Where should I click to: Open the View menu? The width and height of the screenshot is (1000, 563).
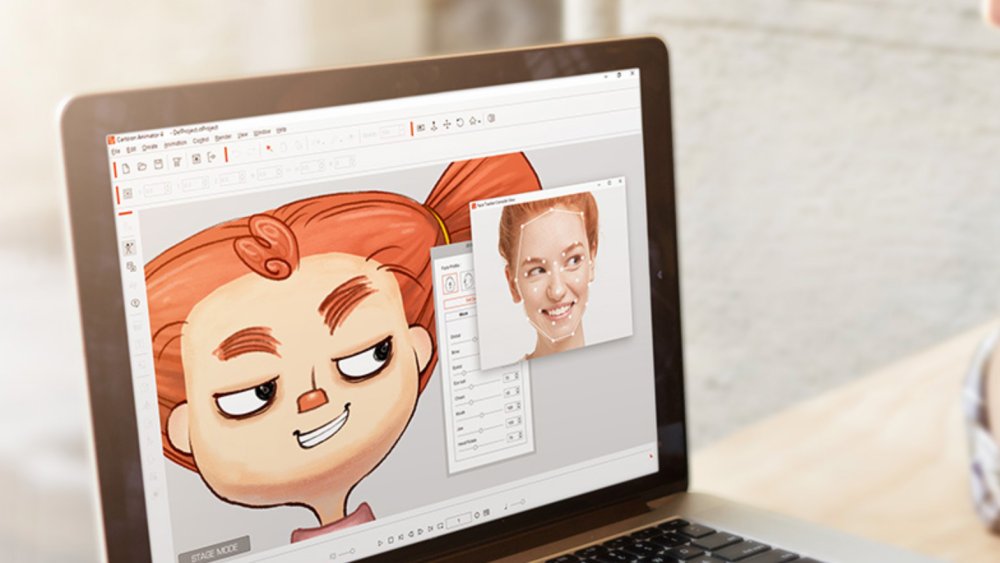click(242, 135)
